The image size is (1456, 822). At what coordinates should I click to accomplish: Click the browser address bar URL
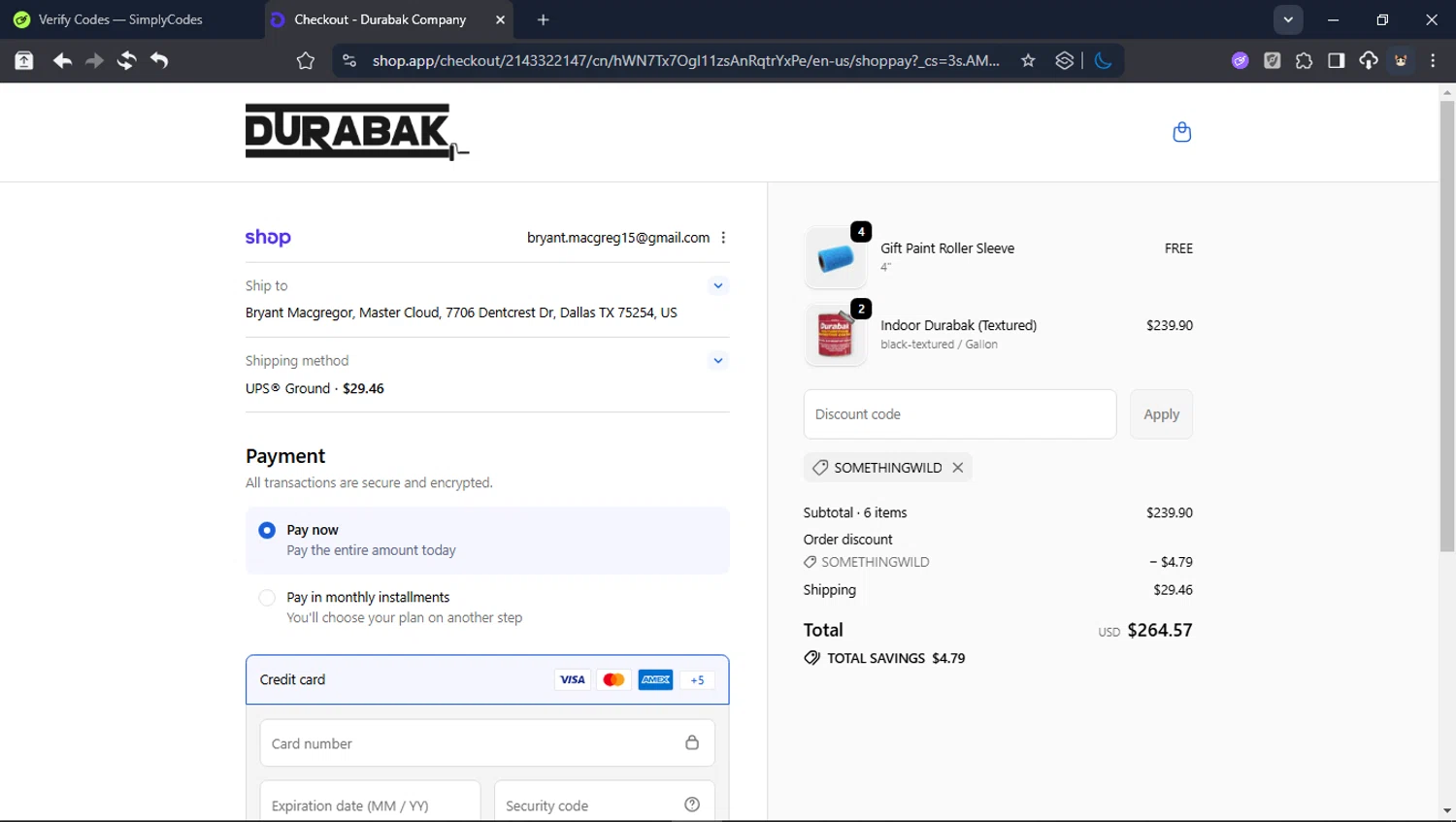click(685, 60)
